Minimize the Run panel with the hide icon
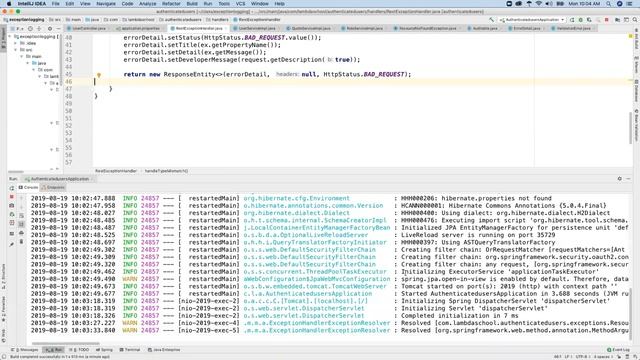Screen dimensions: 640x360 [629, 179]
